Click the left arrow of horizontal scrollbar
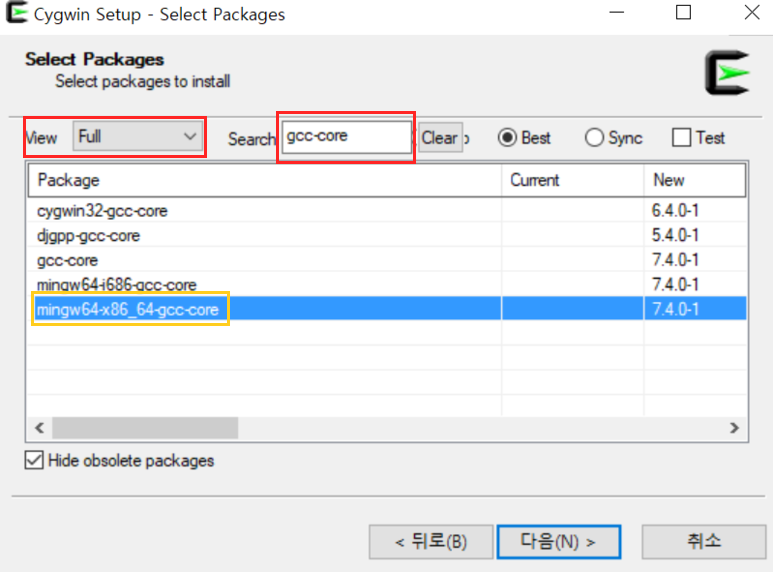 point(40,428)
